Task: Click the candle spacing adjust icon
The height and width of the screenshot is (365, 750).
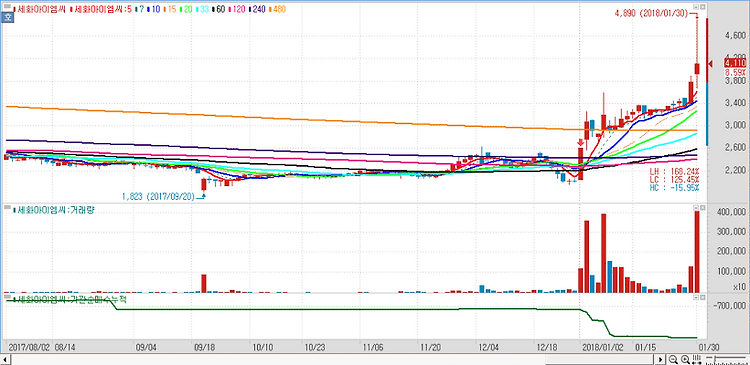Action: [x=696, y=359]
